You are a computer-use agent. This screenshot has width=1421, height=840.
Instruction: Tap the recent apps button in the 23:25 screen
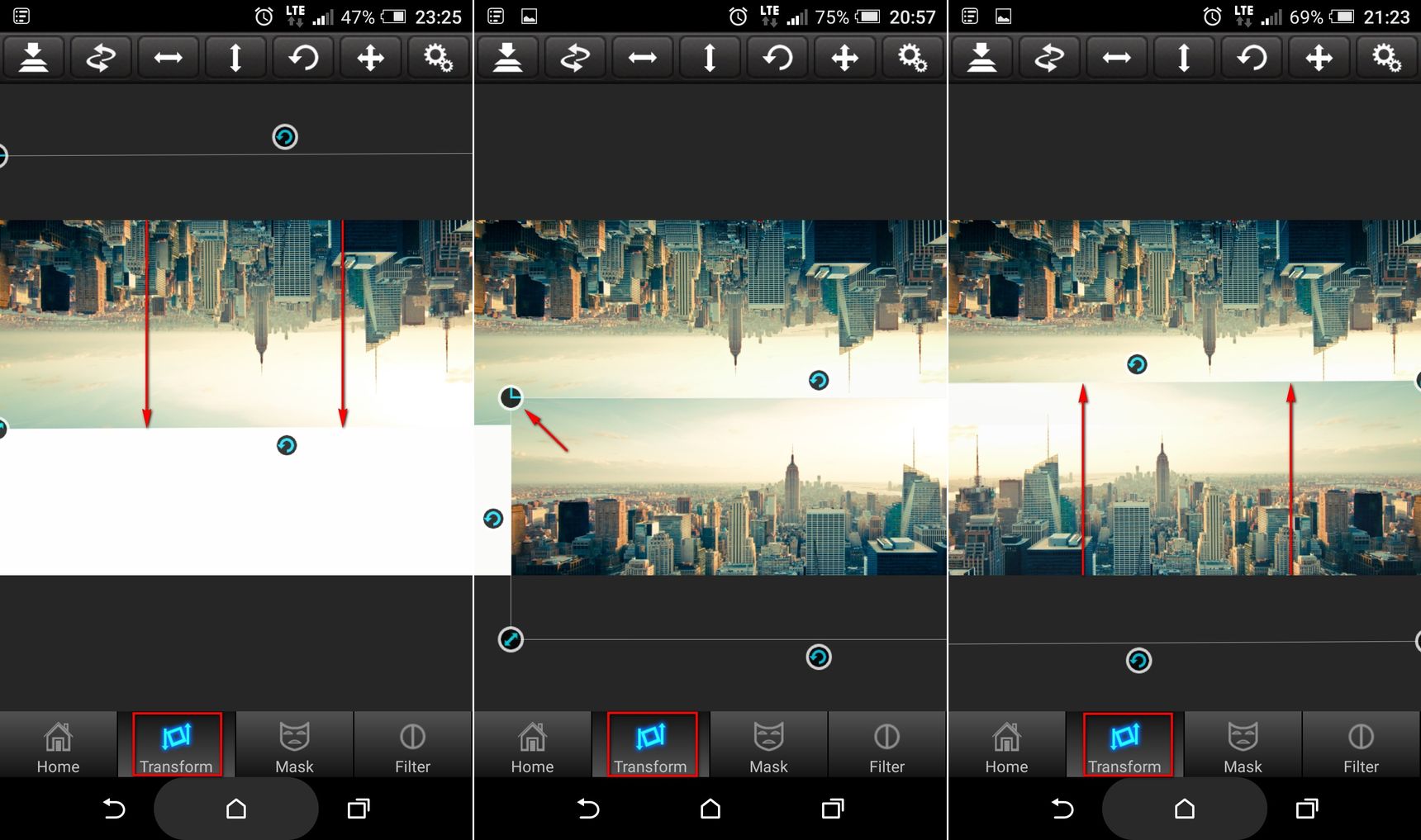pyautogui.click(x=359, y=809)
